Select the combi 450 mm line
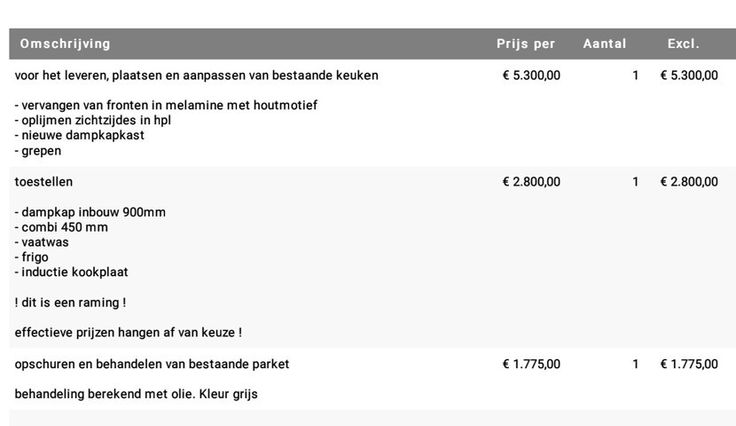This screenshot has width=736, height=426. tap(62, 227)
